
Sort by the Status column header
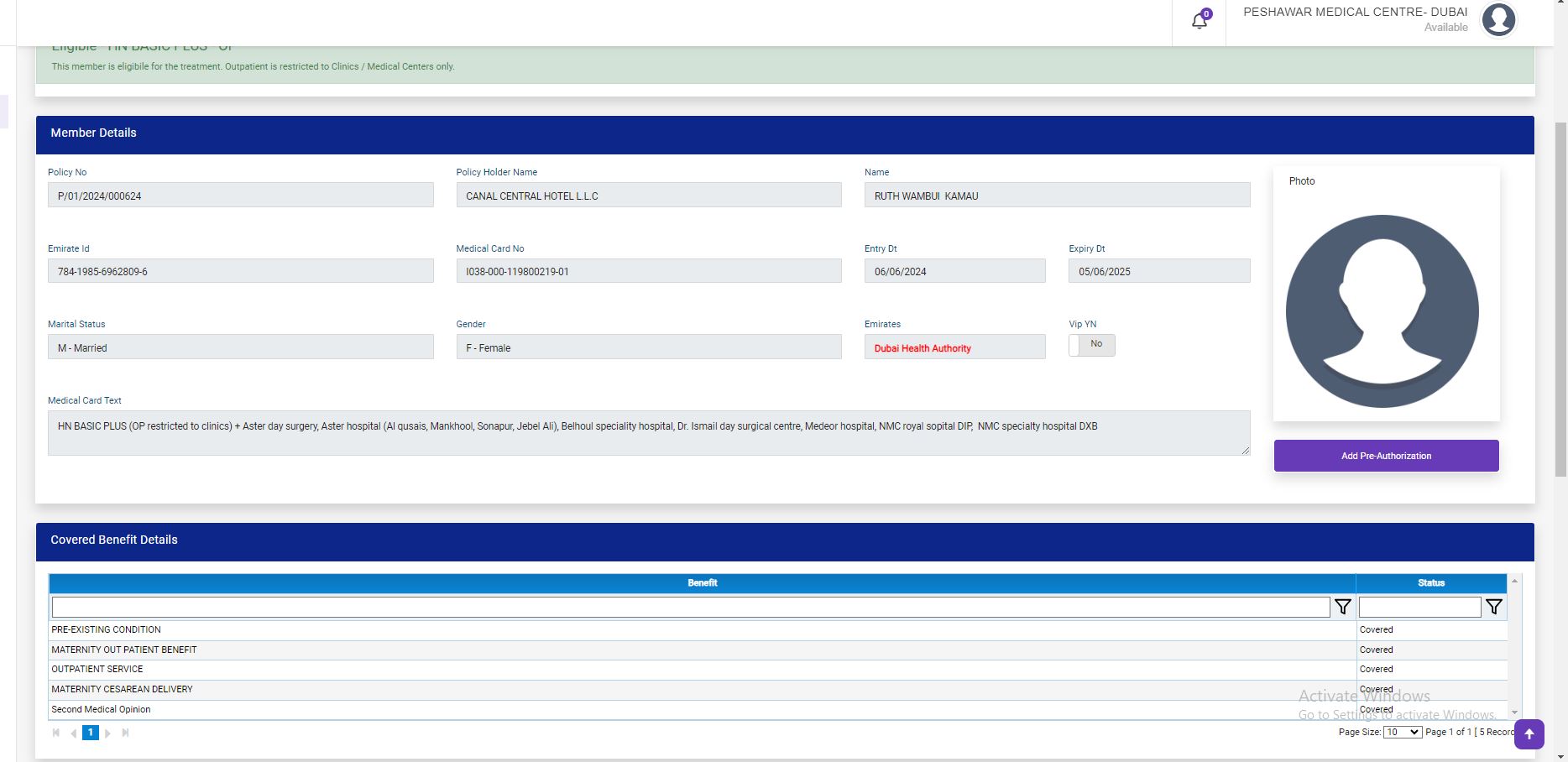1430,583
